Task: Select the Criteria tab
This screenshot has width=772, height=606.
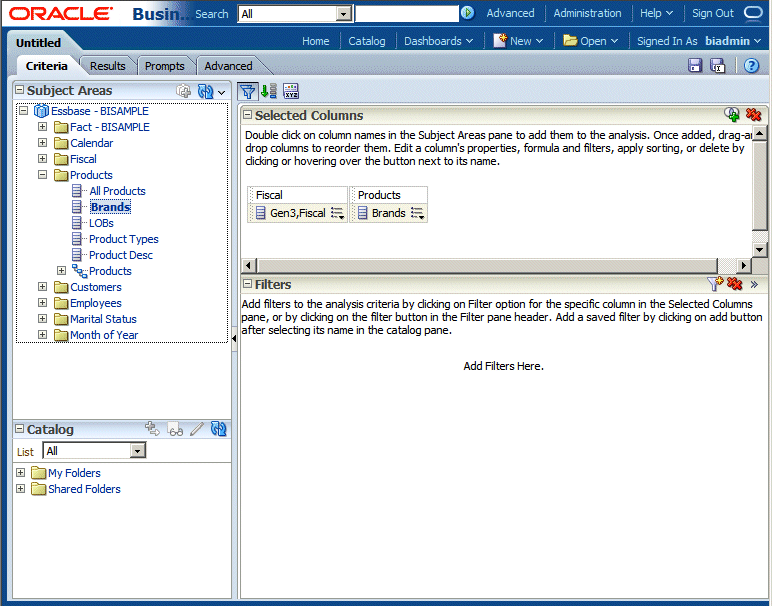Action: coord(46,66)
